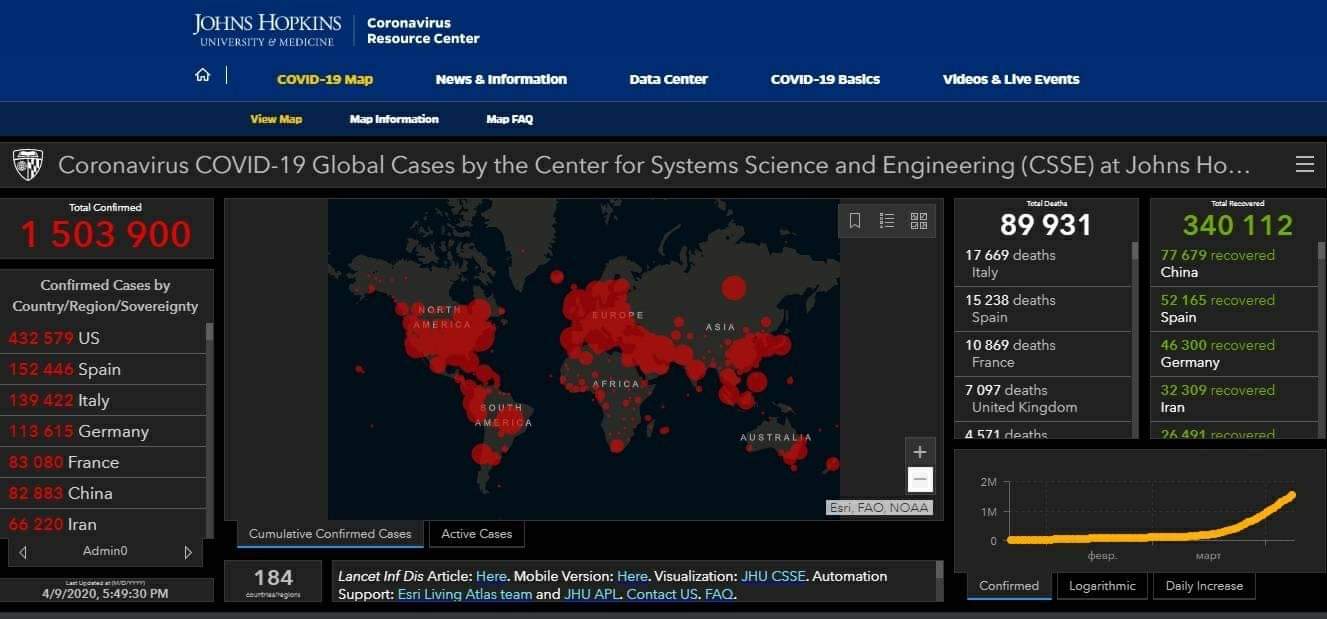The image size is (1327, 619).
Task: Click the home icon in navigation bar
Action: tap(203, 76)
